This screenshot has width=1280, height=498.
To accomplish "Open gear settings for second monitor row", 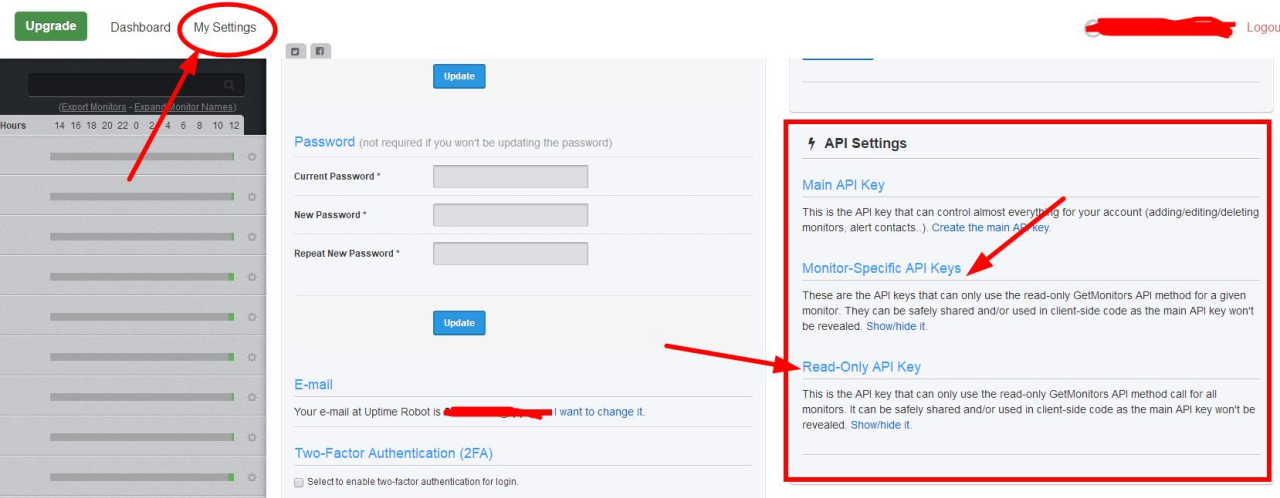I will 252,196.
